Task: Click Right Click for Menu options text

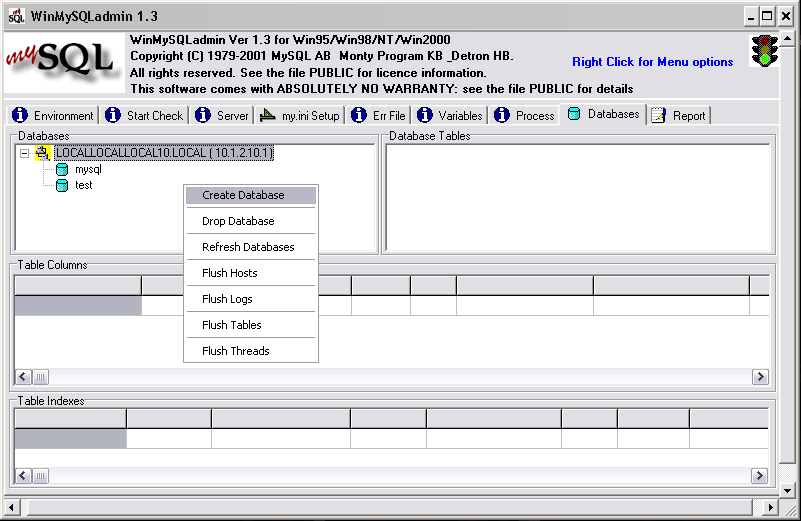Action: pos(652,62)
